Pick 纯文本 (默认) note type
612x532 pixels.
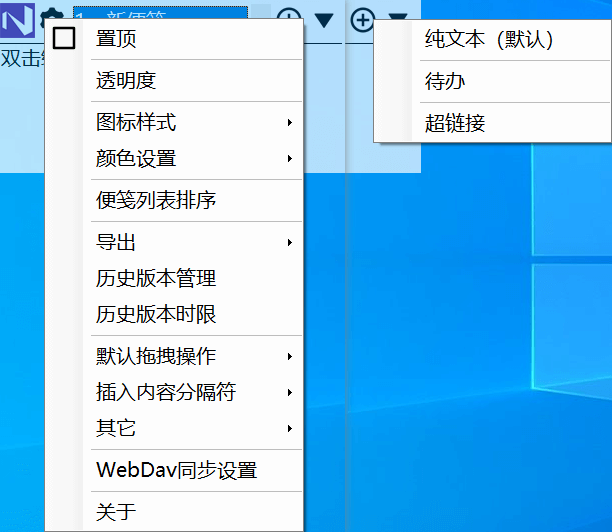click(493, 39)
